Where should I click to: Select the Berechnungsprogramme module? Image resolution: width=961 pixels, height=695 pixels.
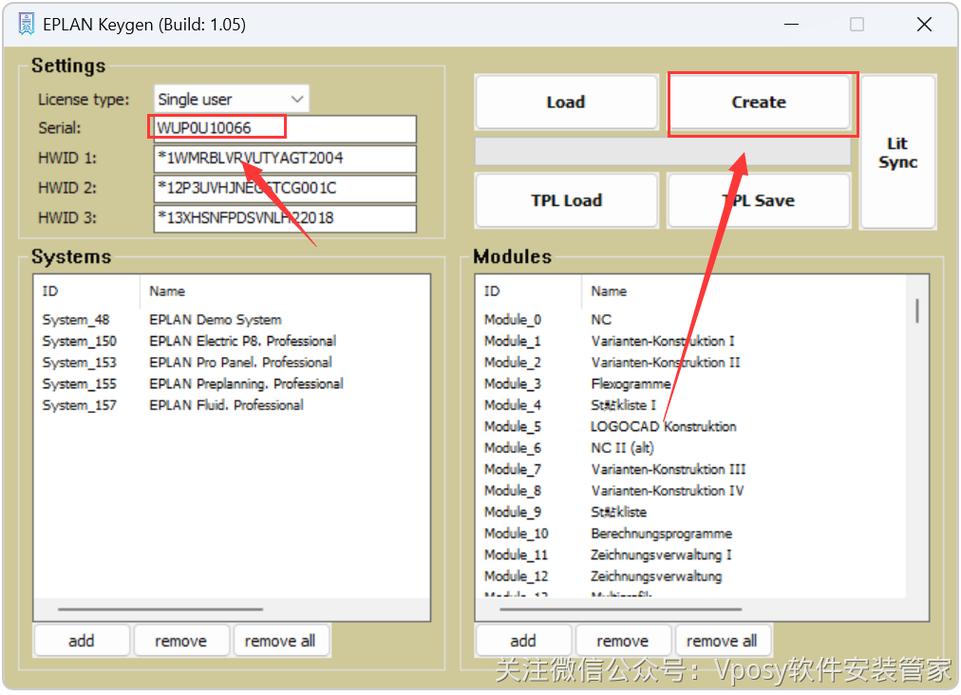coord(690,534)
